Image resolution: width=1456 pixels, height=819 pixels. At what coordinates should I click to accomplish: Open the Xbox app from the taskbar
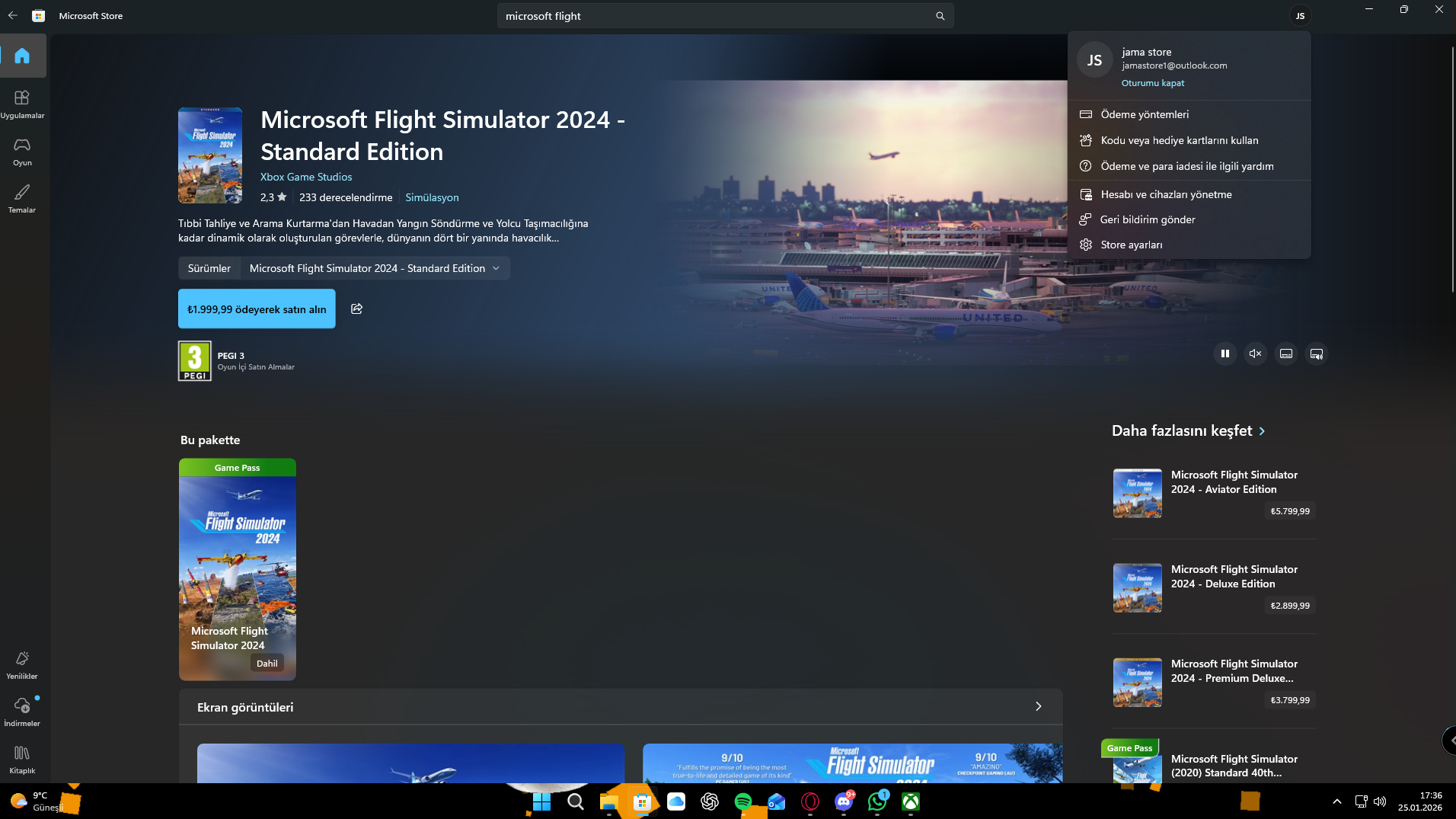coord(911,801)
